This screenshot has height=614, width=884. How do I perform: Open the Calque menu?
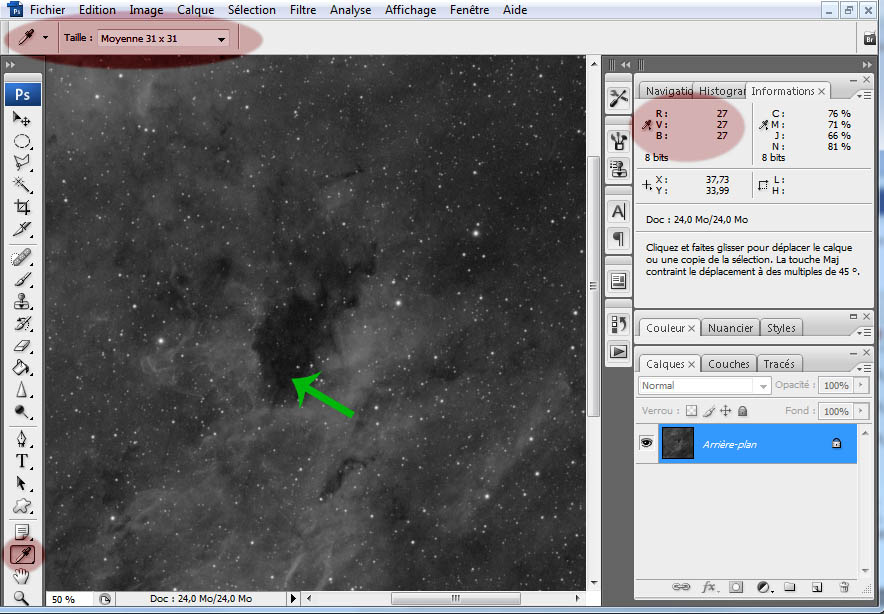click(x=196, y=10)
